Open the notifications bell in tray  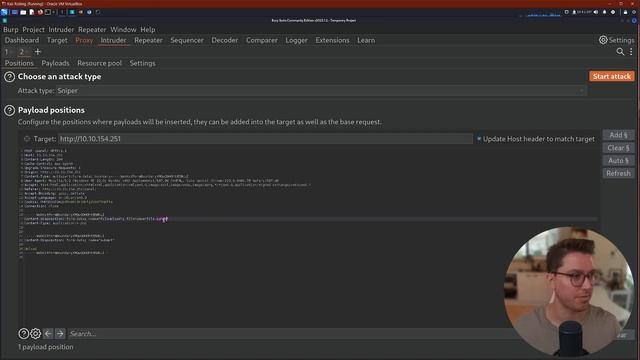tap(604, 12)
